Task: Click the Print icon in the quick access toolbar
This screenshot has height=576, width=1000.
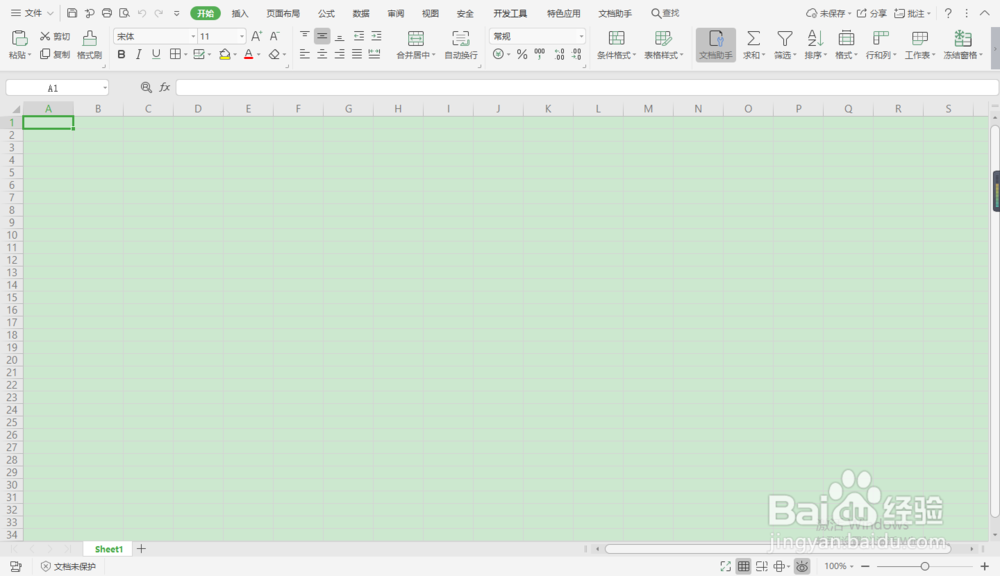Action: coord(107,13)
